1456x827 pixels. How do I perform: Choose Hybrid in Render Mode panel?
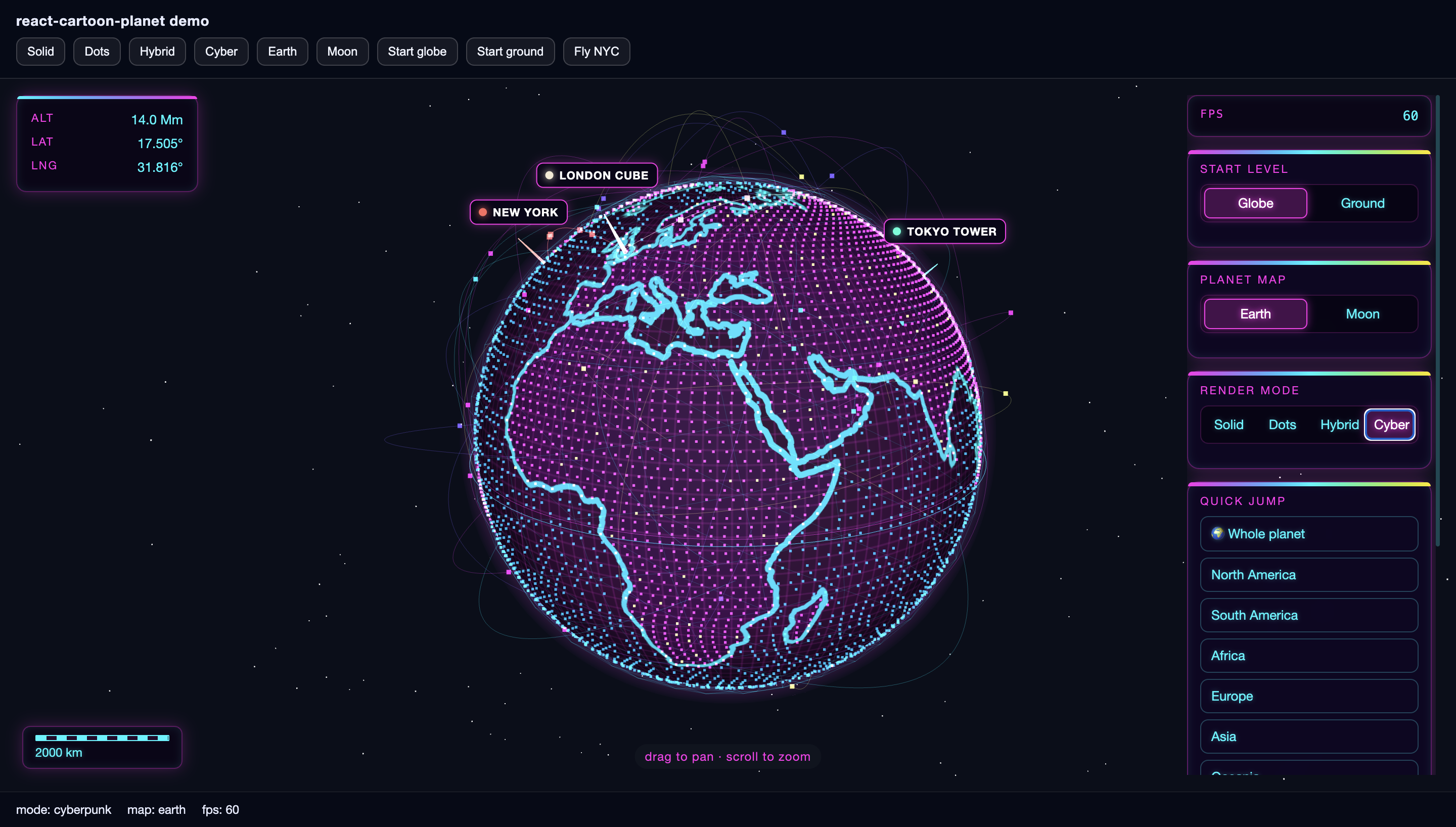click(1339, 425)
